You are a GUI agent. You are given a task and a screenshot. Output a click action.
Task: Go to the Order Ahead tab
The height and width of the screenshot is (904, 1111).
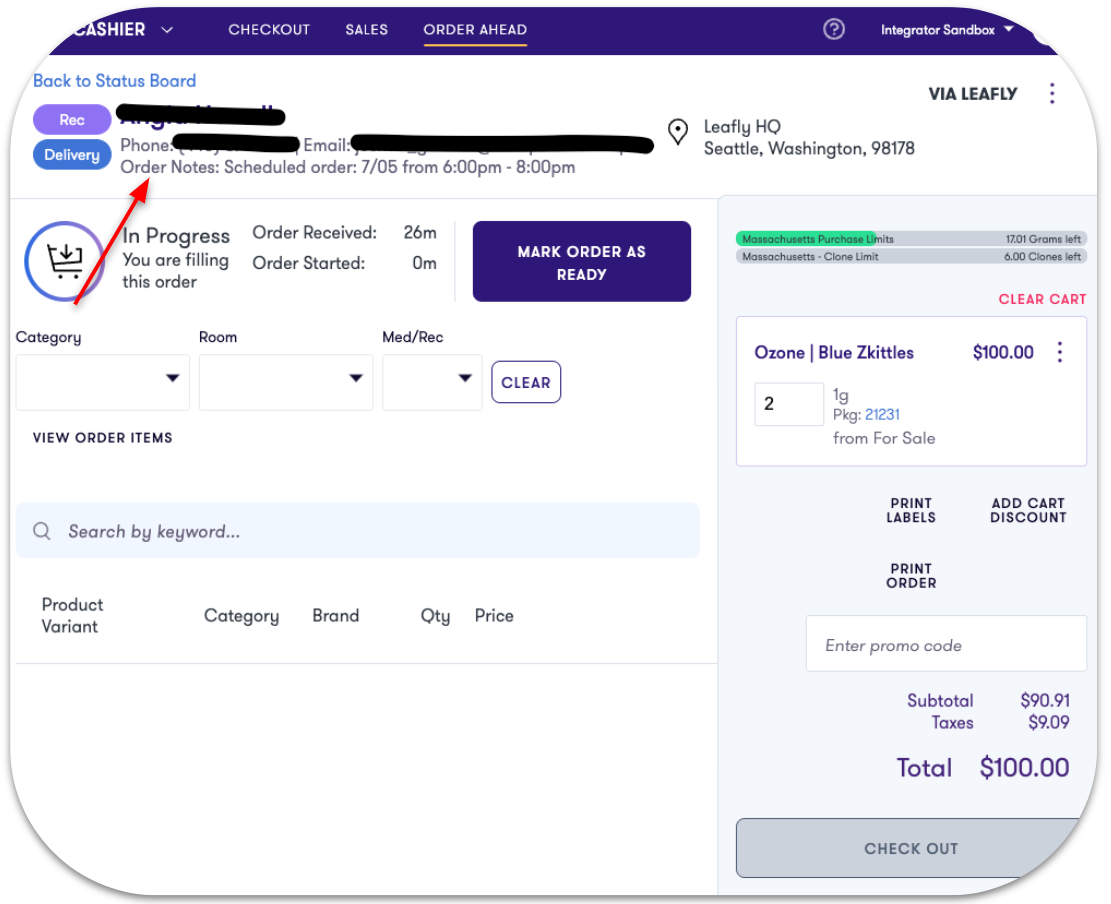pyautogui.click(x=475, y=30)
